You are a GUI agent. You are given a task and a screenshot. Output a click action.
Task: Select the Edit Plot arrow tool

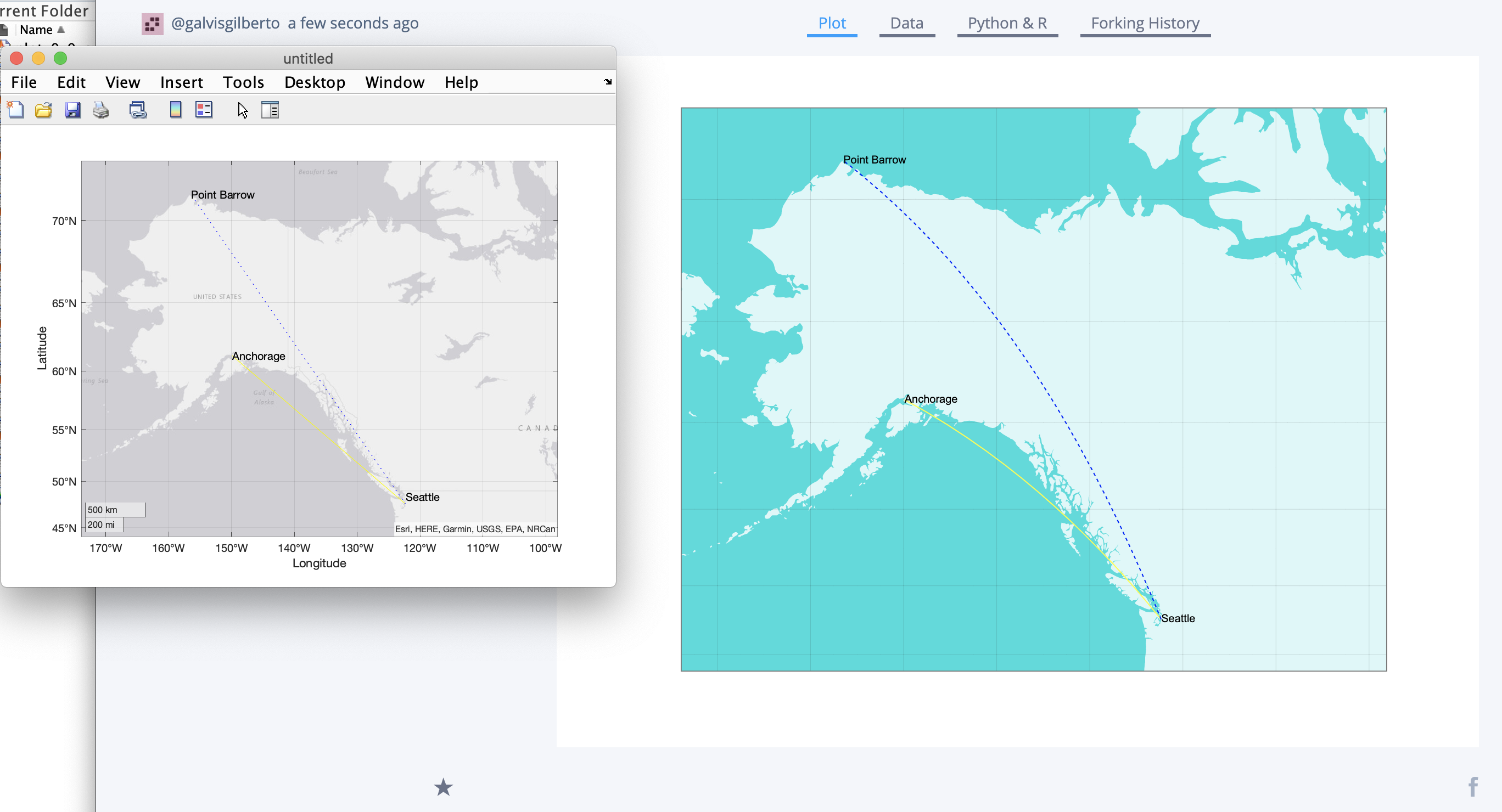(243, 110)
